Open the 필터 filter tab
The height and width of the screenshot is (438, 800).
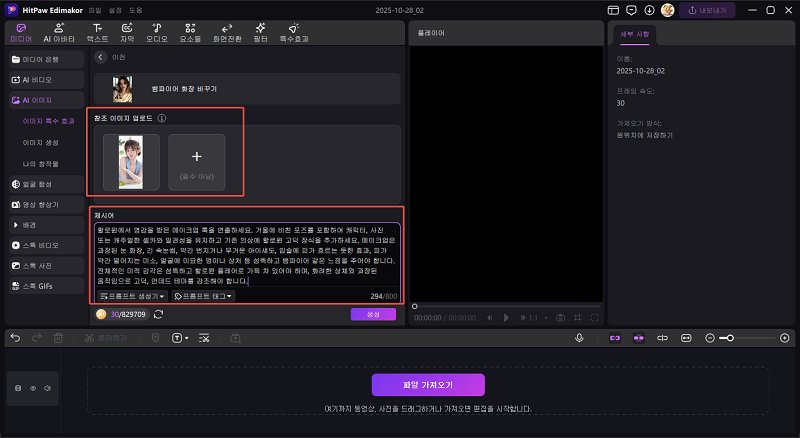click(x=261, y=33)
